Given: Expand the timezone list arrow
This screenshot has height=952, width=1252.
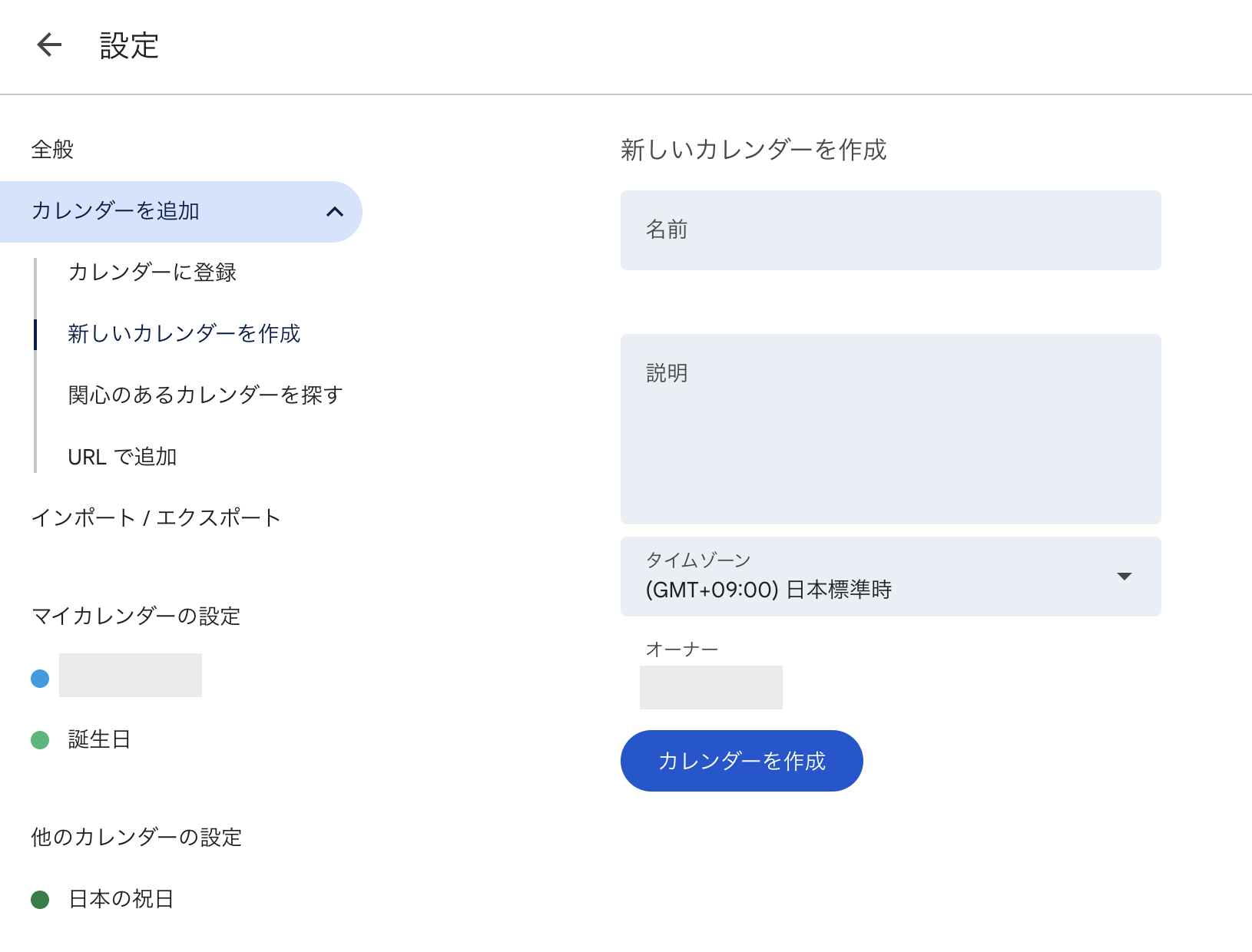Looking at the screenshot, I should [x=1124, y=576].
